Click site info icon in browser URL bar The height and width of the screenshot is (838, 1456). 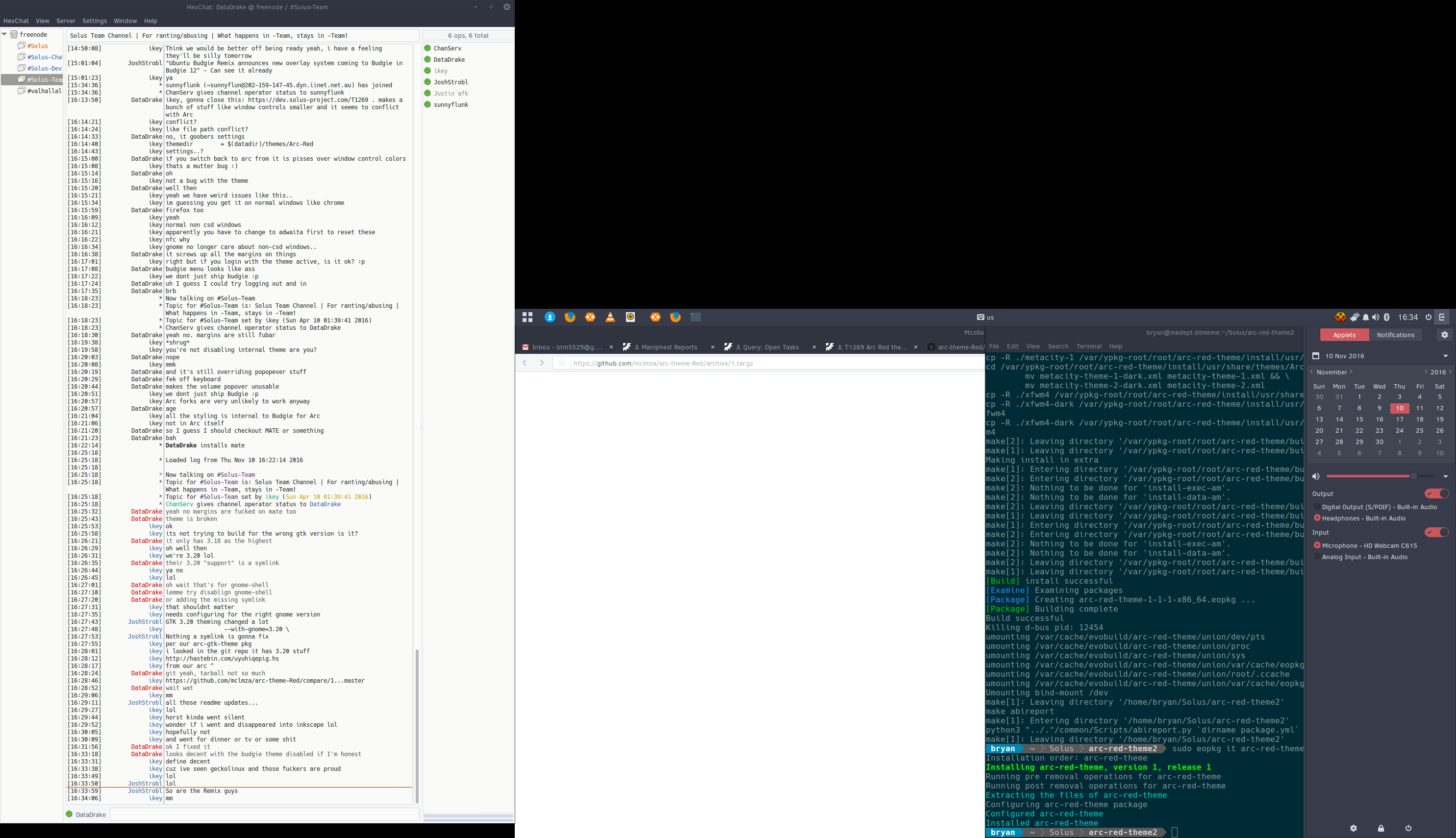tap(562, 363)
